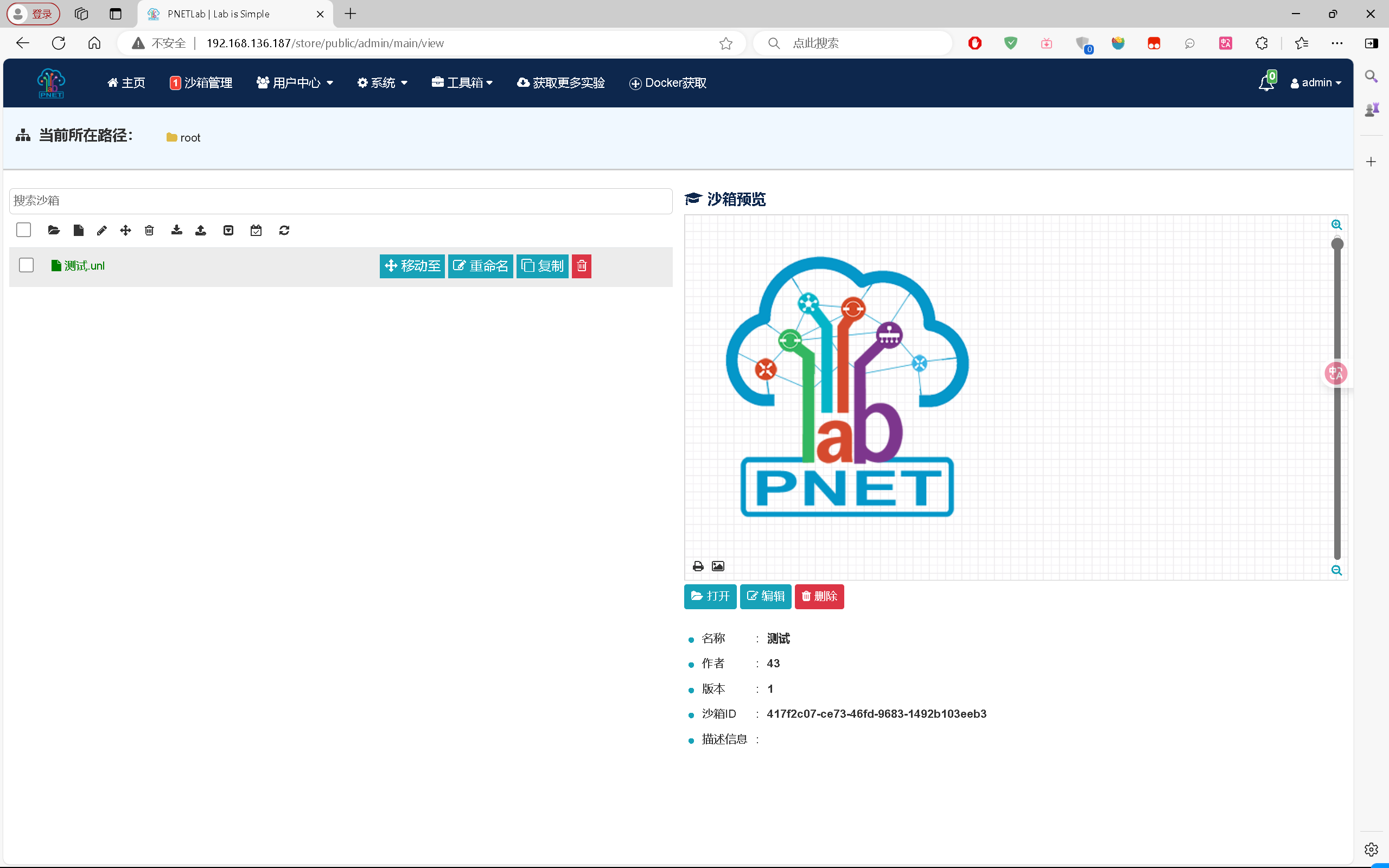Image resolution: width=1389 pixels, height=868 pixels.
Task: Click the pencil edit icon in toolbar
Action: [x=101, y=230]
